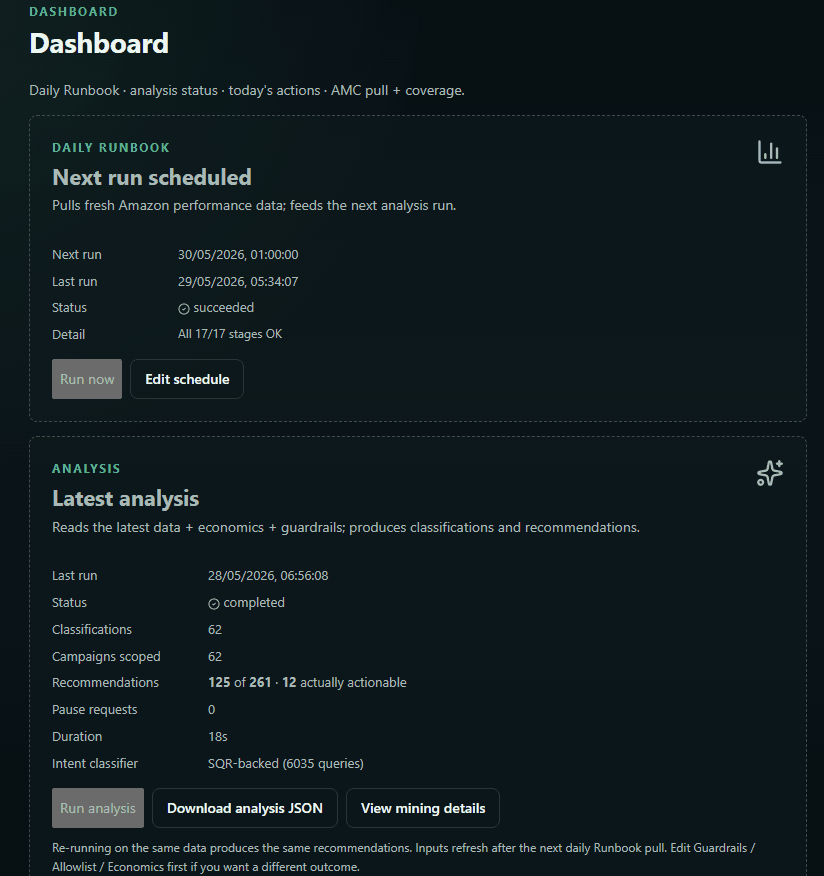Click the ANALYSIS section label
The height and width of the screenshot is (876, 824).
coord(86,469)
